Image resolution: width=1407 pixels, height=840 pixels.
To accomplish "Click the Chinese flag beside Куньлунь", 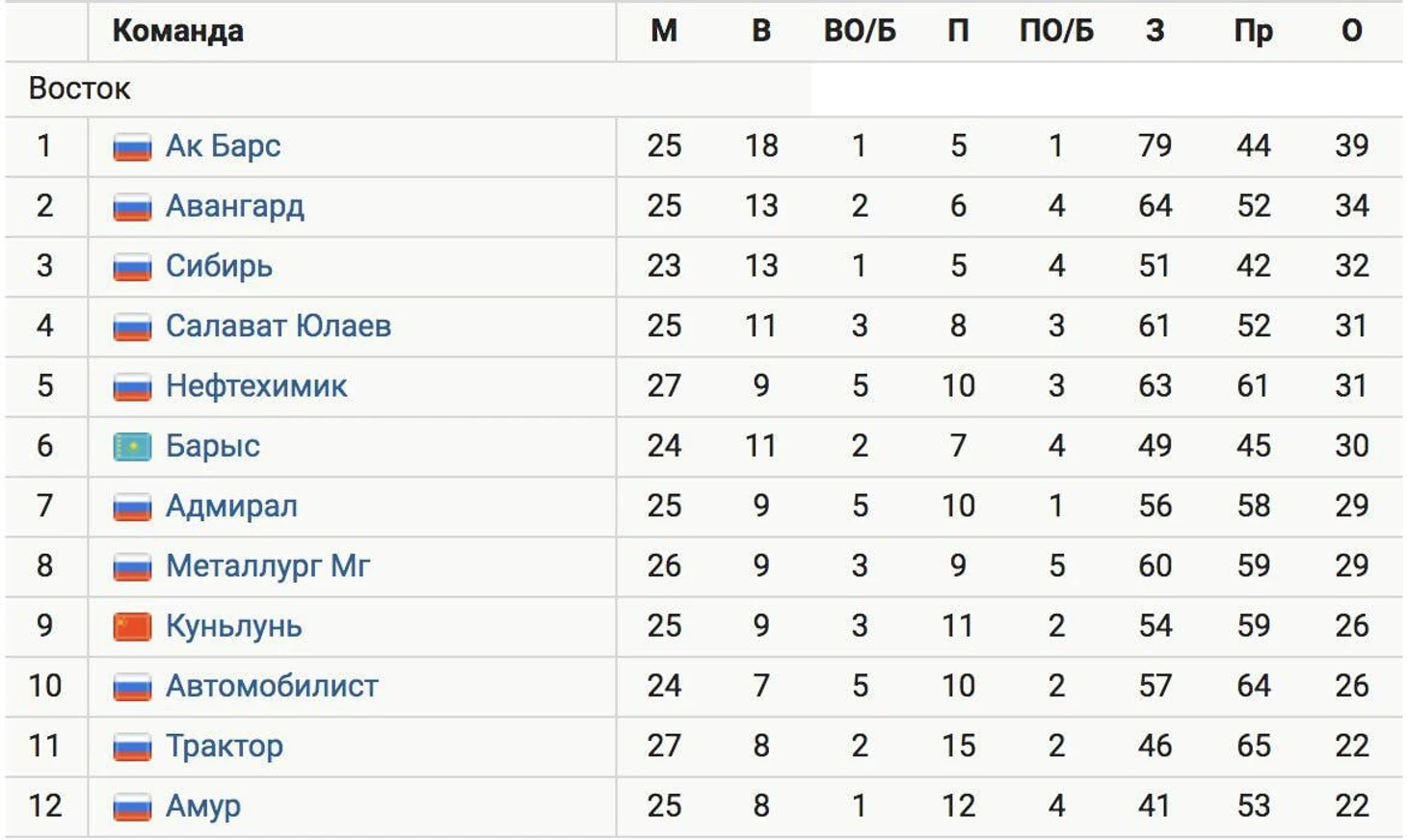I will coord(132,627).
